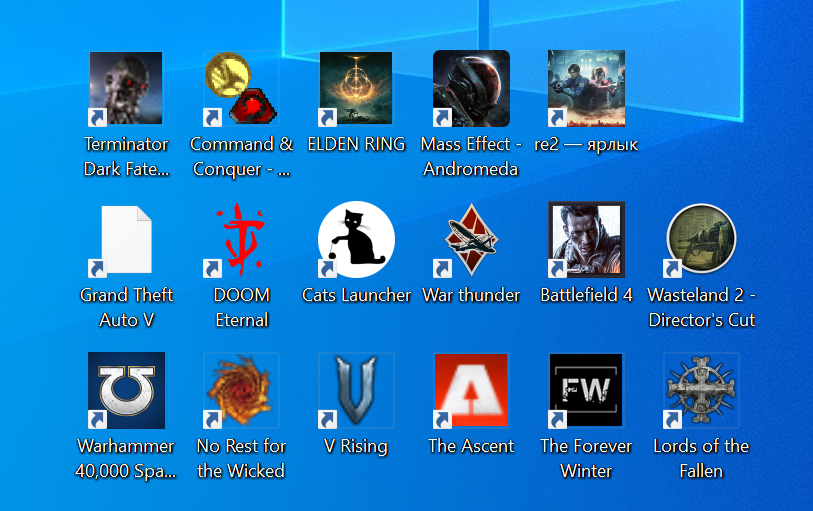813x511 pixels.
Task: Click the 'ELDEN RING' text label
Action: coord(356,144)
